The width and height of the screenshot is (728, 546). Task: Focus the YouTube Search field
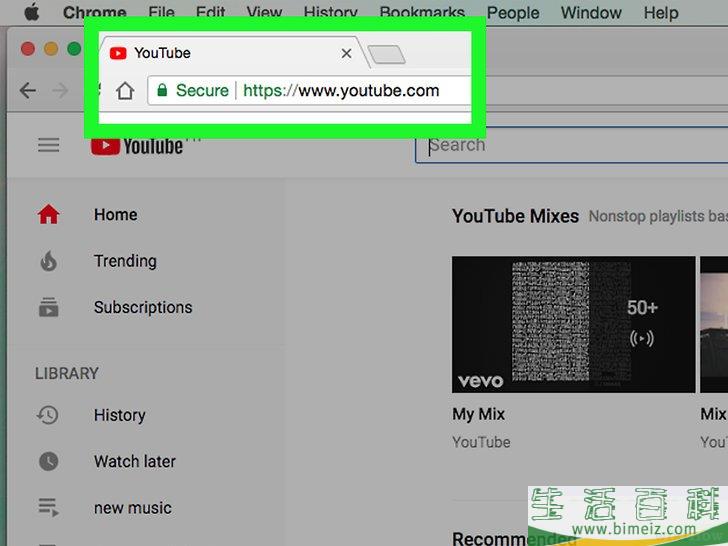pos(571,145)
